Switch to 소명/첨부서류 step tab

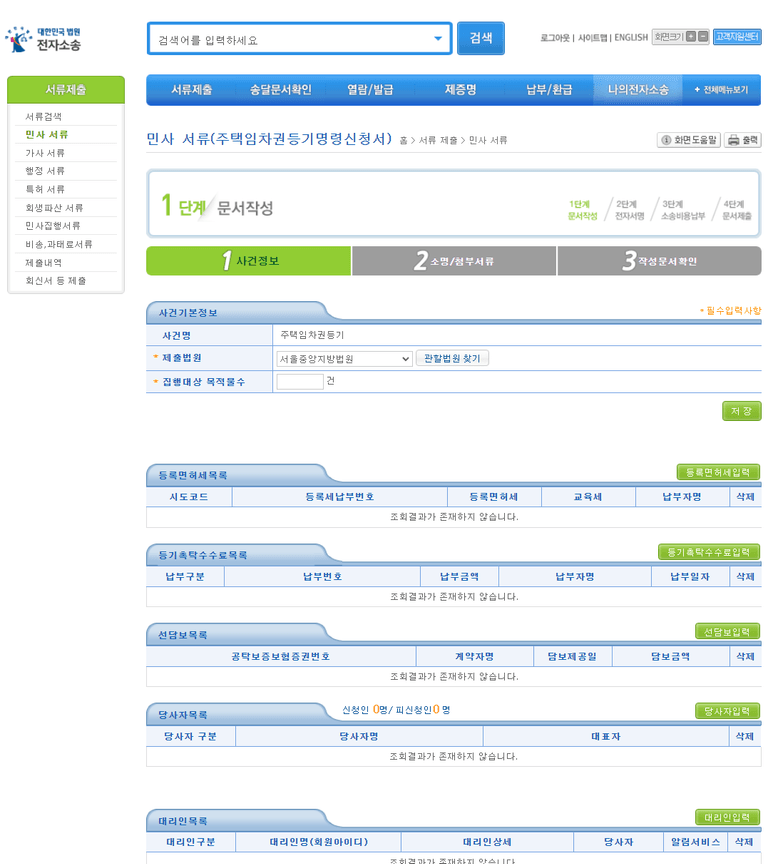[x=454, y=261]
